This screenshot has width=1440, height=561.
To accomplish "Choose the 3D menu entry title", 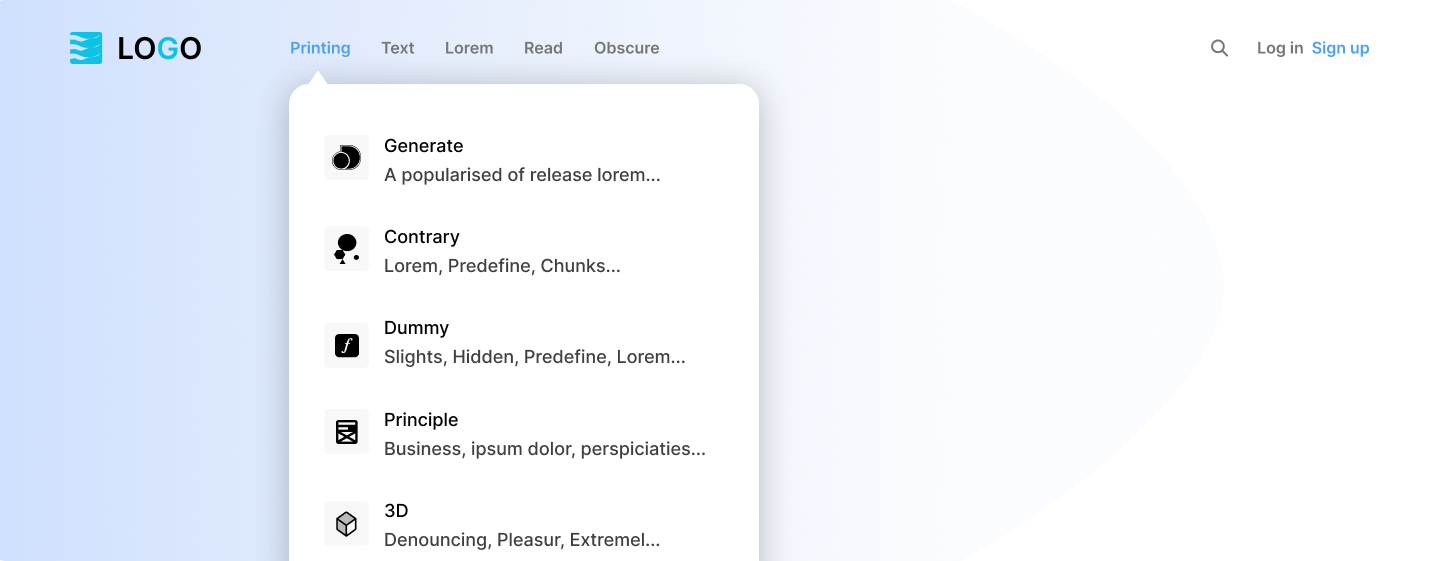I will pyautogui.click(x=396, y=511).
